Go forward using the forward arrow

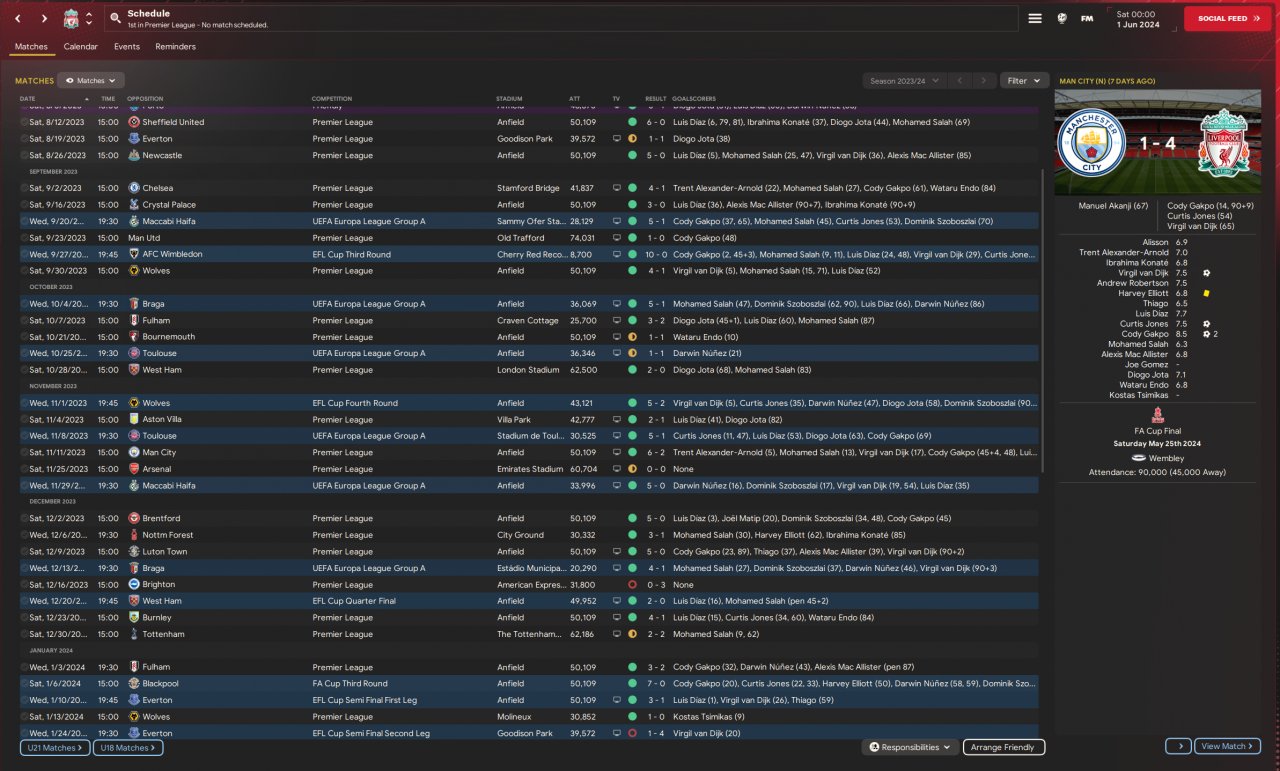pyautogui.click(x=44, y=18)
